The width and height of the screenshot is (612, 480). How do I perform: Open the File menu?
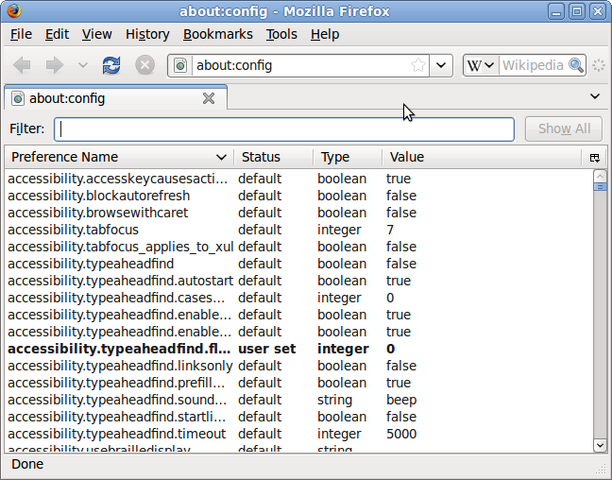[x=21, y=34]
